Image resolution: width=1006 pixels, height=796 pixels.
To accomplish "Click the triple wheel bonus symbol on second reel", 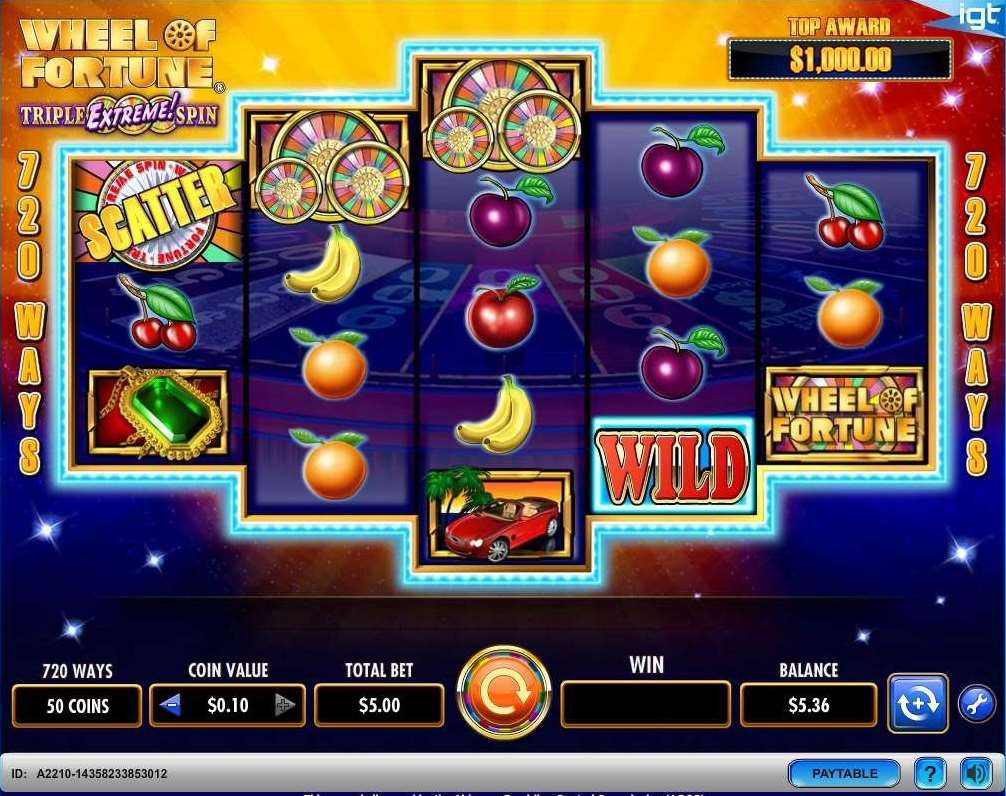I will (x=330, y=165).
